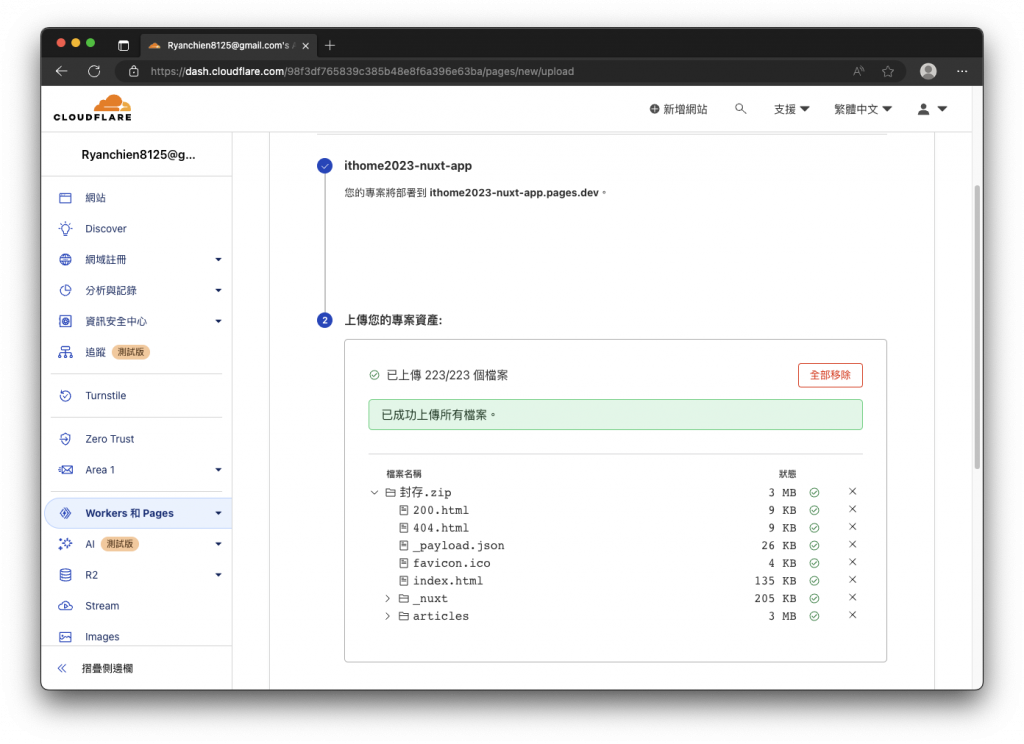This screenshot has height=744, width=1024.
Task: Click the 封存.zip green status checkmark
Action: [814, 493]
